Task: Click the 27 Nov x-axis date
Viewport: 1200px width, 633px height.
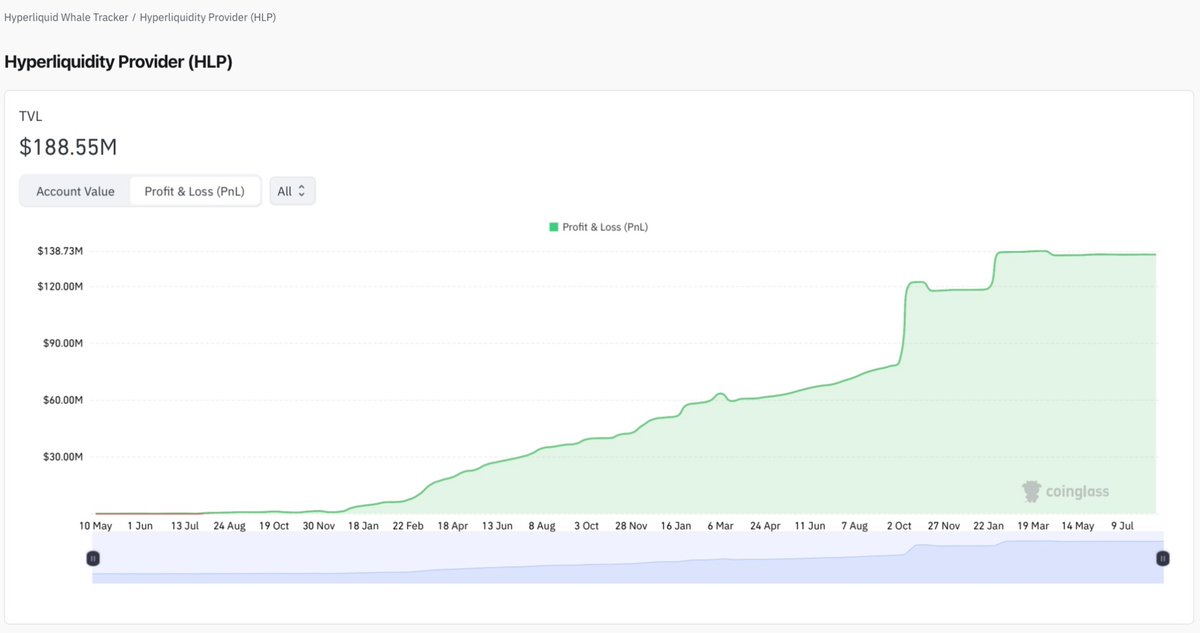Action: pyautogui.click(x=944, y=525)
